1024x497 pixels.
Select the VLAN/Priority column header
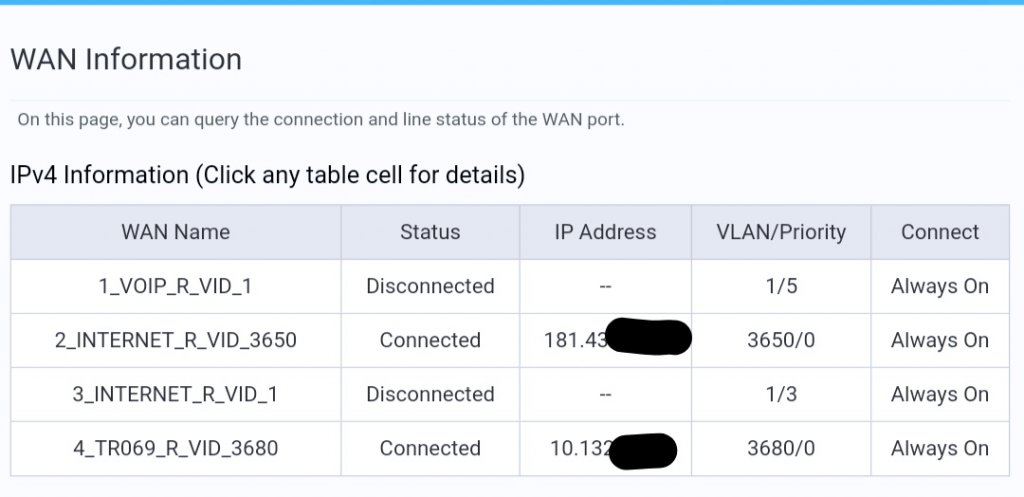click(781, 232)
